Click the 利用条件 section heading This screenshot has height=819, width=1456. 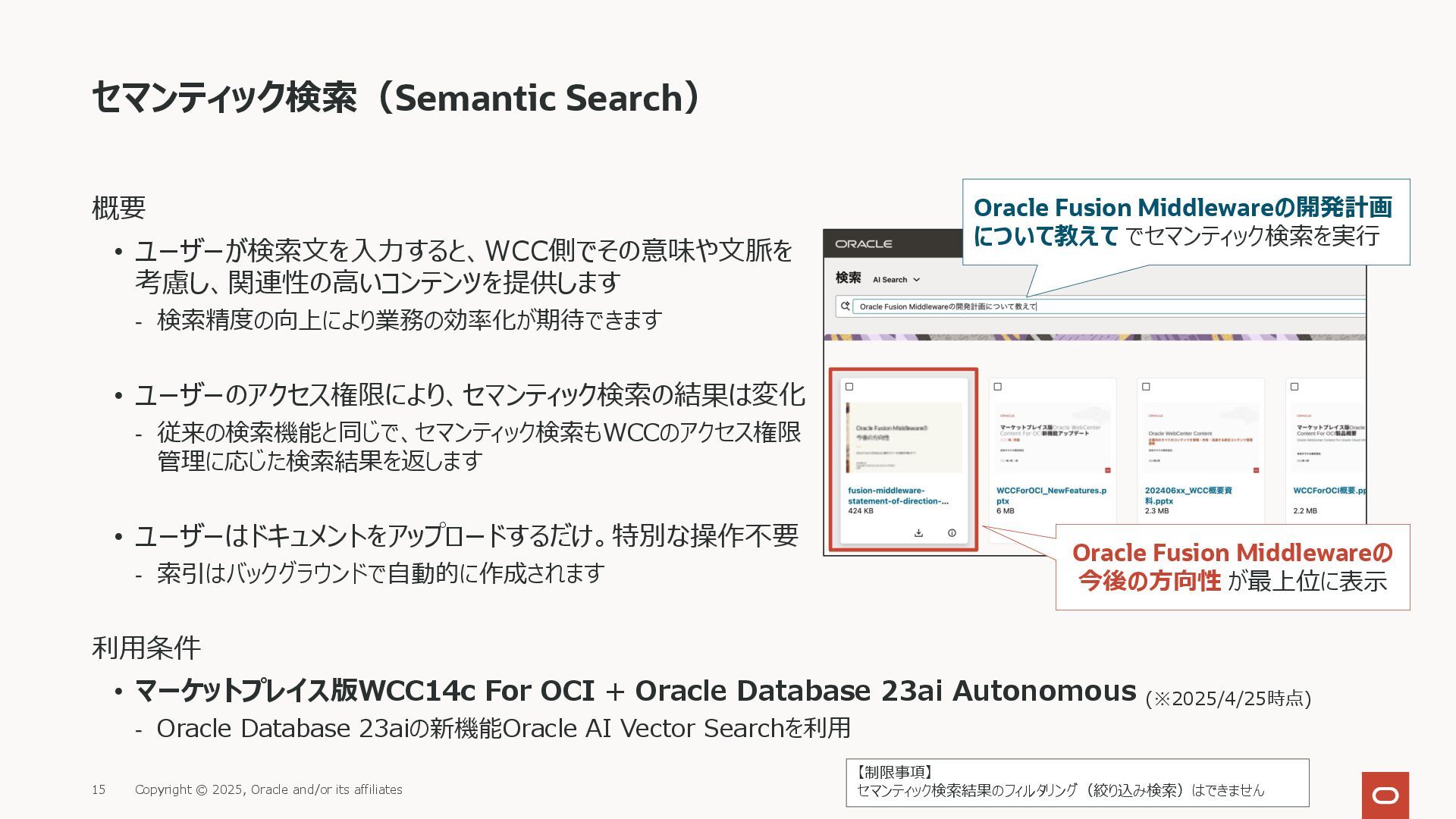146,648
